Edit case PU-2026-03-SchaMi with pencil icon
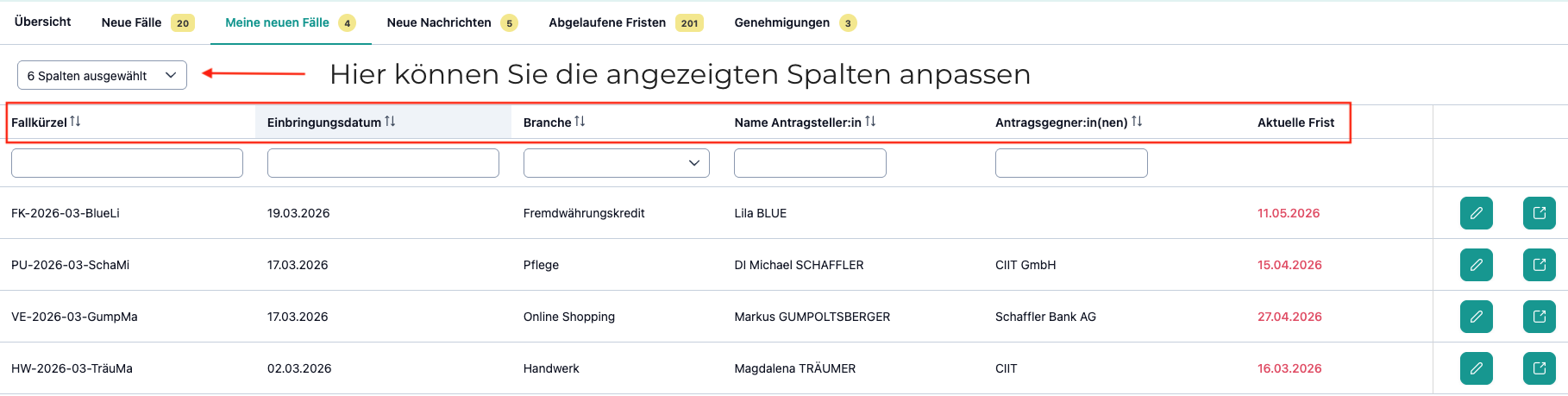 (x=1476, y=265)
